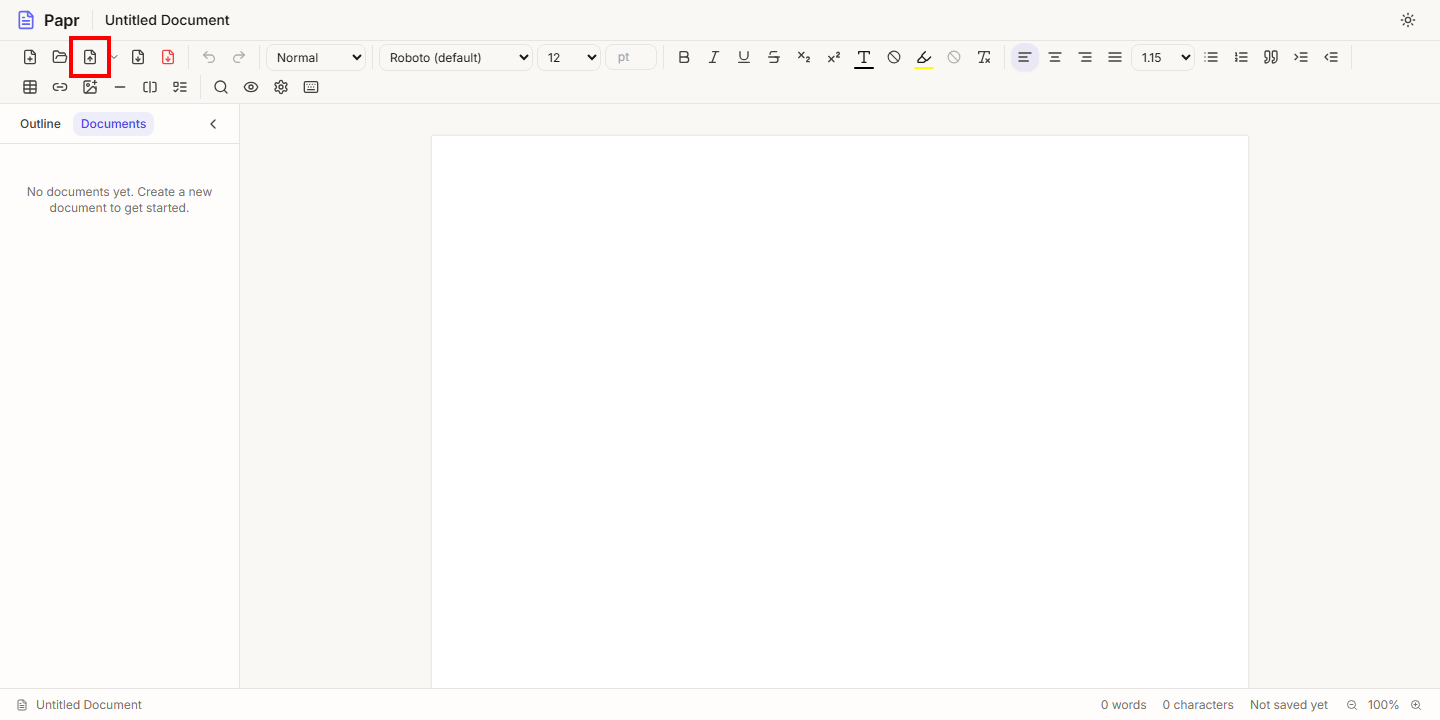
Task: Click the import file upload icon
Action: [90, 58]
